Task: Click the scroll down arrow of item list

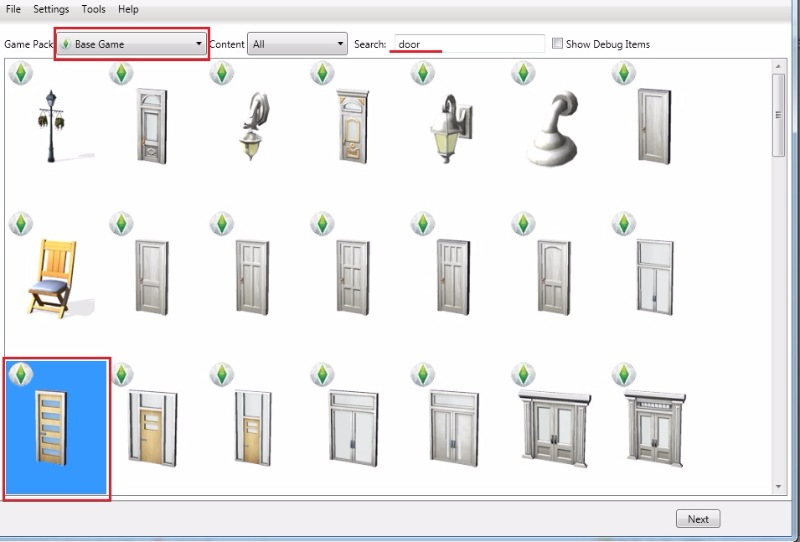Action: (x=779, y=486)
